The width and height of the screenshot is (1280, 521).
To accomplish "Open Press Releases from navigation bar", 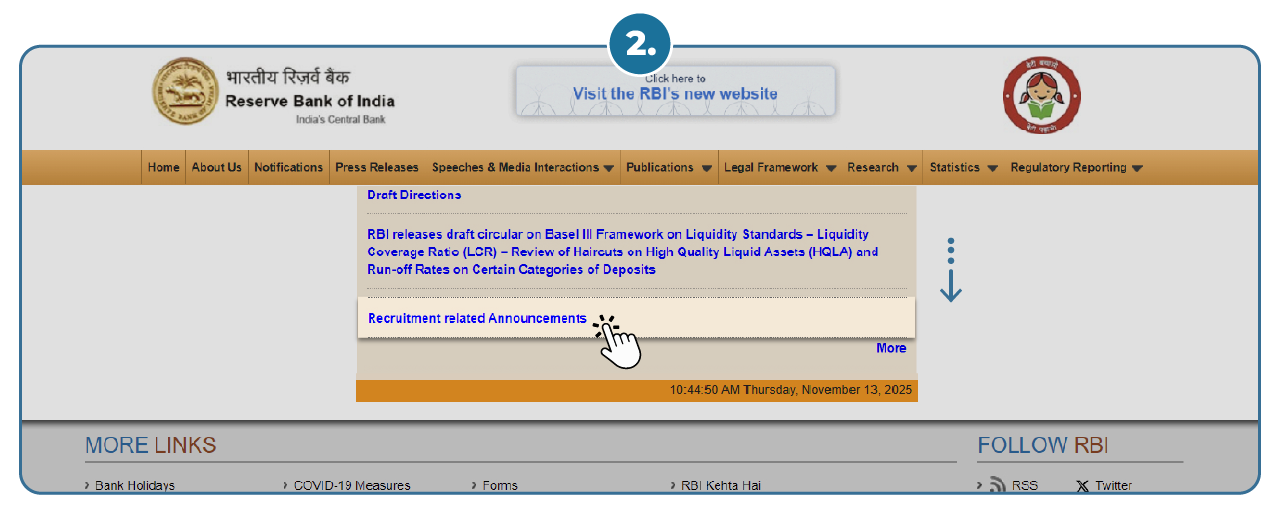I will click(377, 168).
